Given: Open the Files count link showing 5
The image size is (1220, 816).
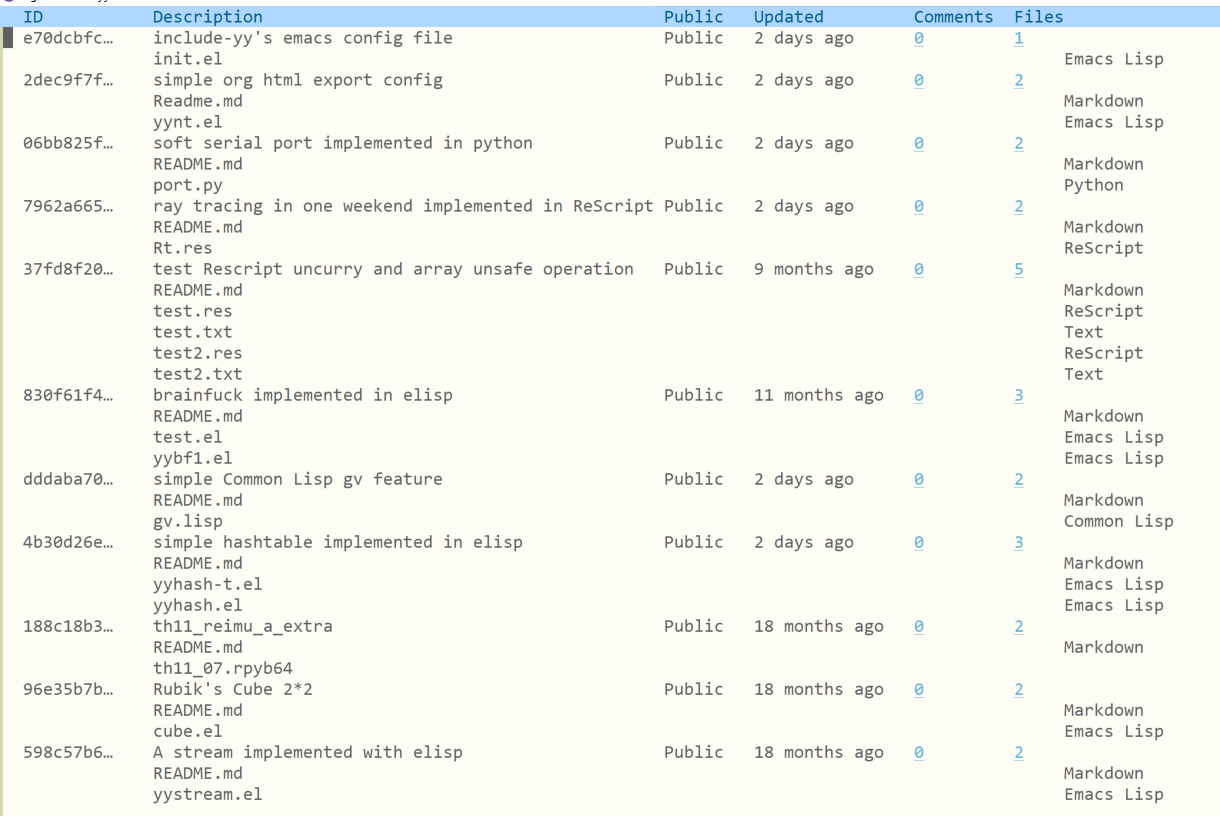Looking at the screenshot, I should 1018,269.
